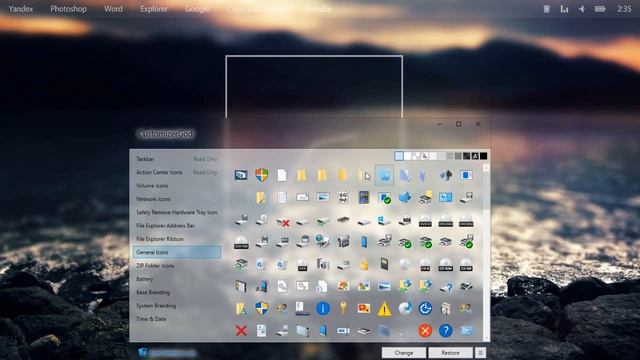Viewport: 640px width, 360px height.
Task: Select the golden key icon
Action: click(343, 308)
